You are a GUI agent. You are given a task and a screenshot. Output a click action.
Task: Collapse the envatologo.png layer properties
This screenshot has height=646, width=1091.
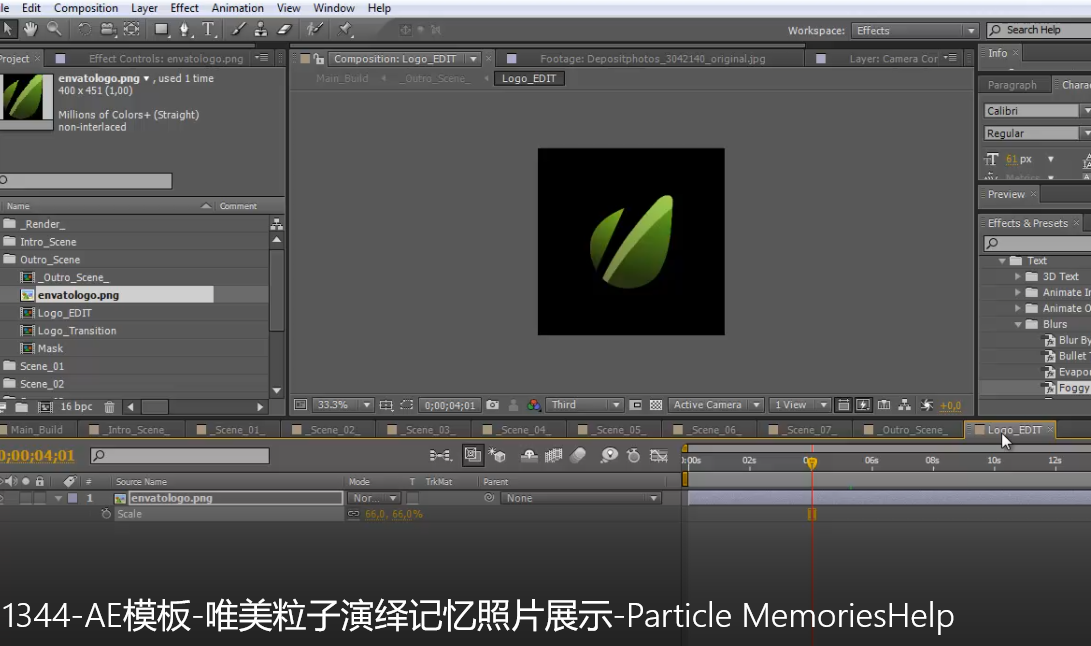58,498
